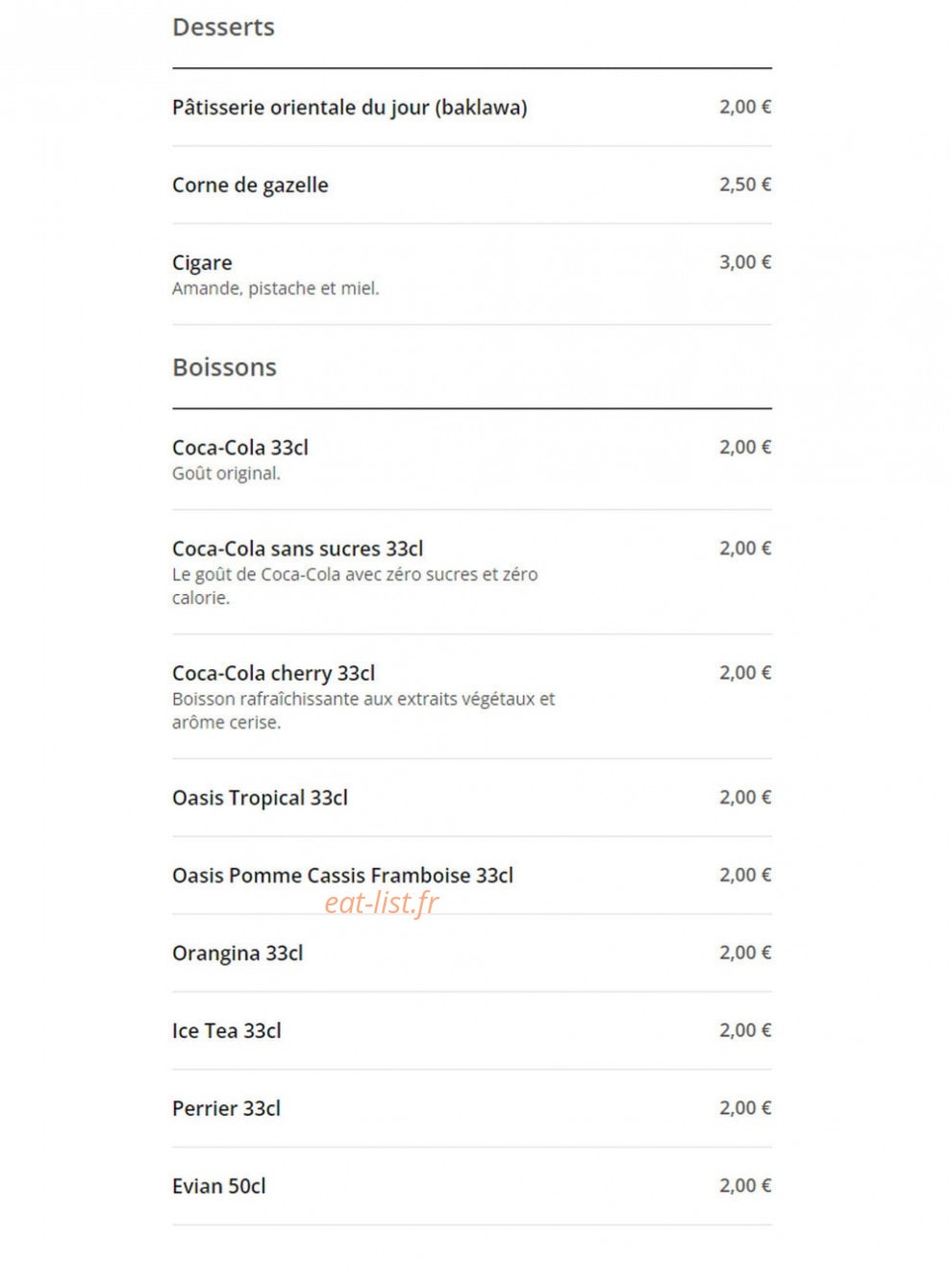This screenshot has width=951, height=1288.
Task: Click the Boissons section heading
Action: pyautogui.click(x=224, y=367)
